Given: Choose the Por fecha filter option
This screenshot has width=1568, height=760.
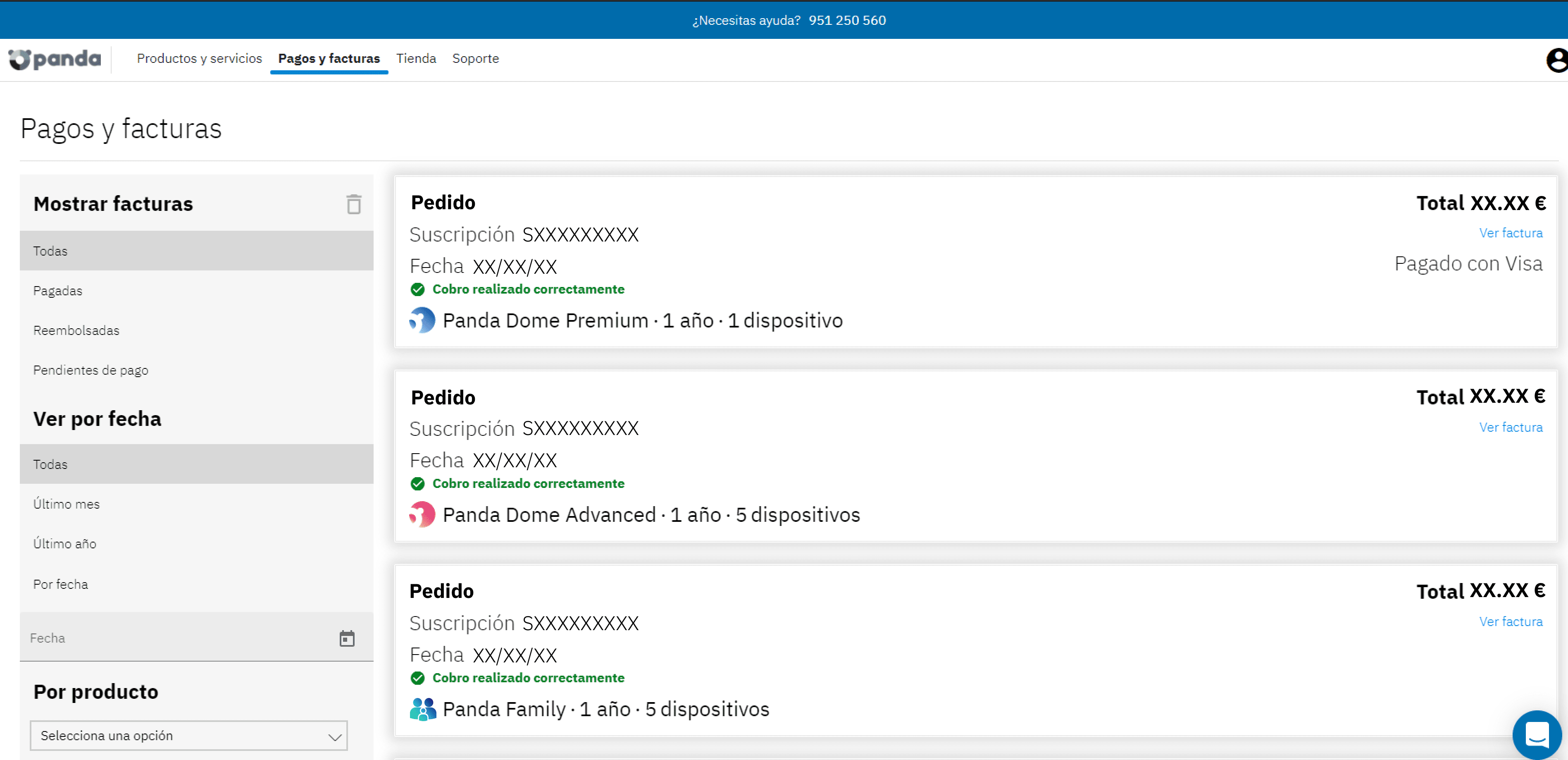Looking at the screenshot, I should [x=197, y=584].
